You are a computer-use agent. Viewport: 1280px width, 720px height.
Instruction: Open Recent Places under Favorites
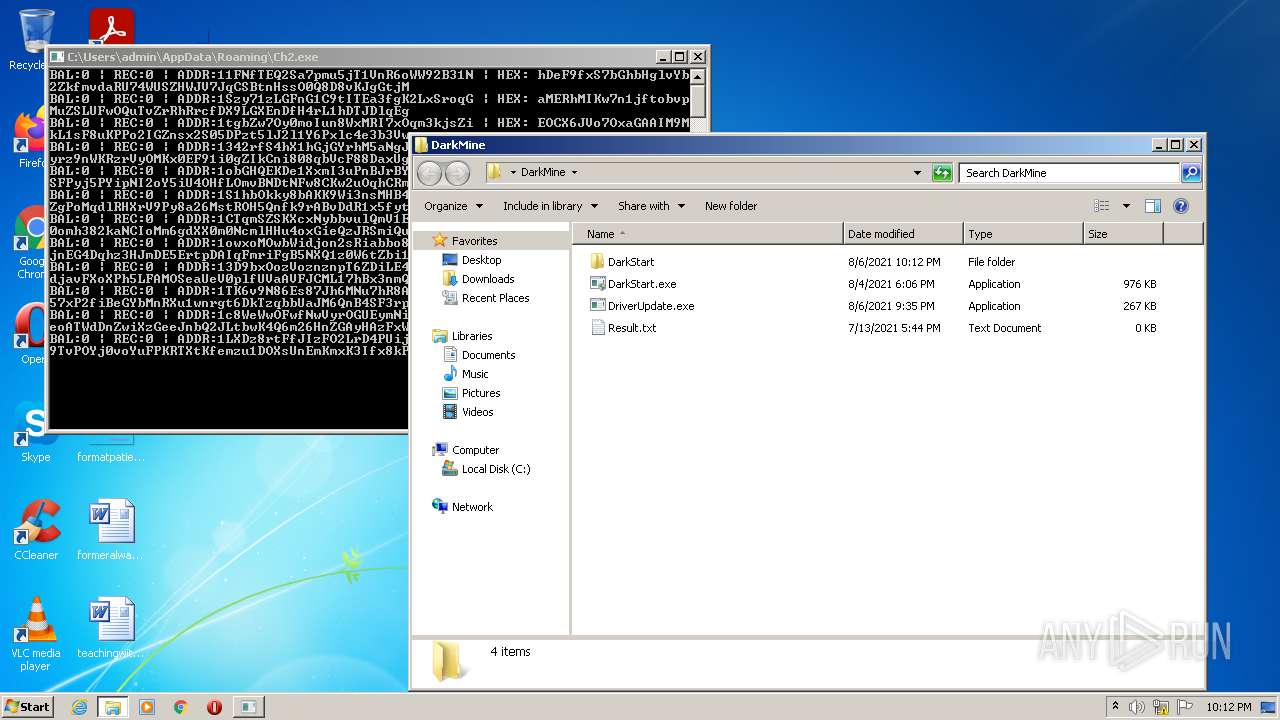(x=495, y=298)
